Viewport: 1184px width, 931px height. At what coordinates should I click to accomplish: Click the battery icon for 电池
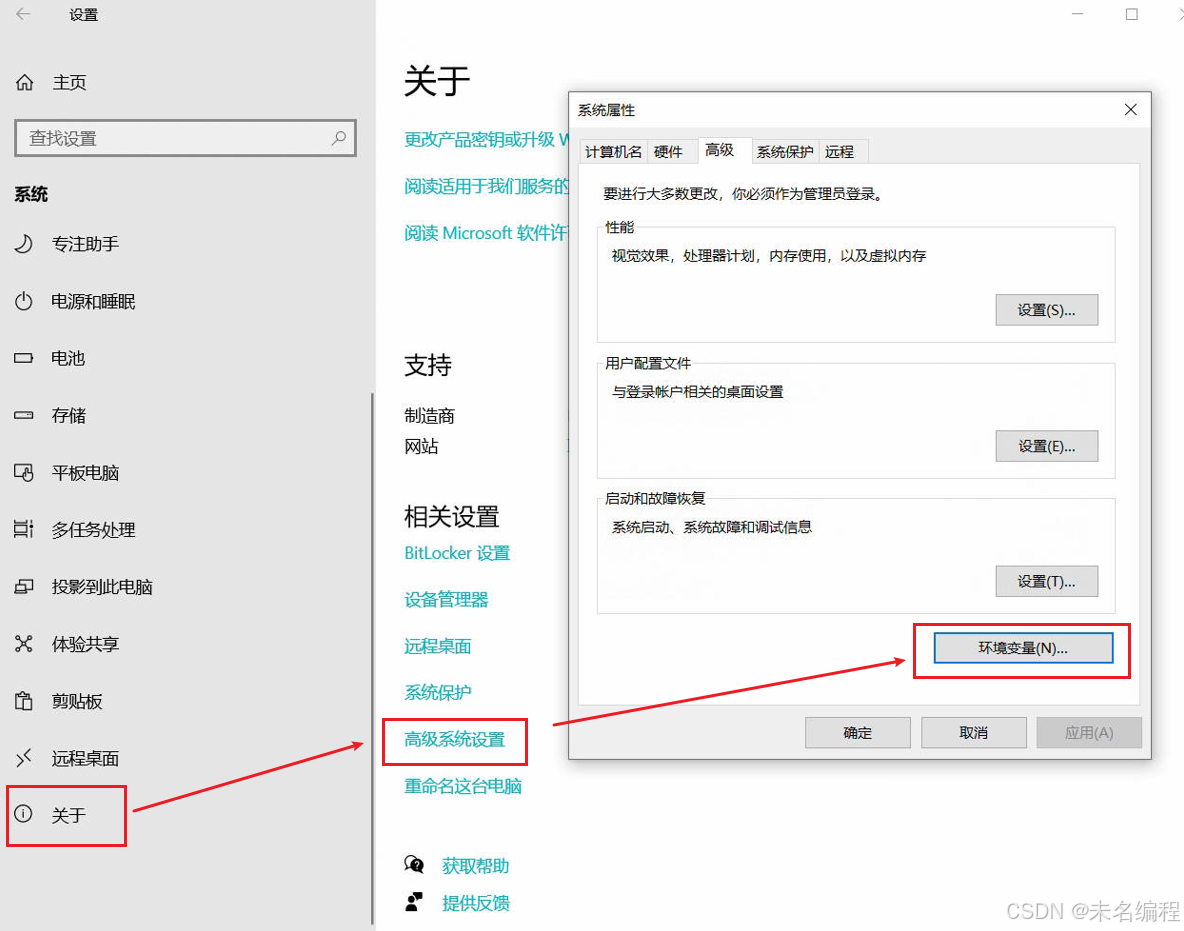[24, 358]
